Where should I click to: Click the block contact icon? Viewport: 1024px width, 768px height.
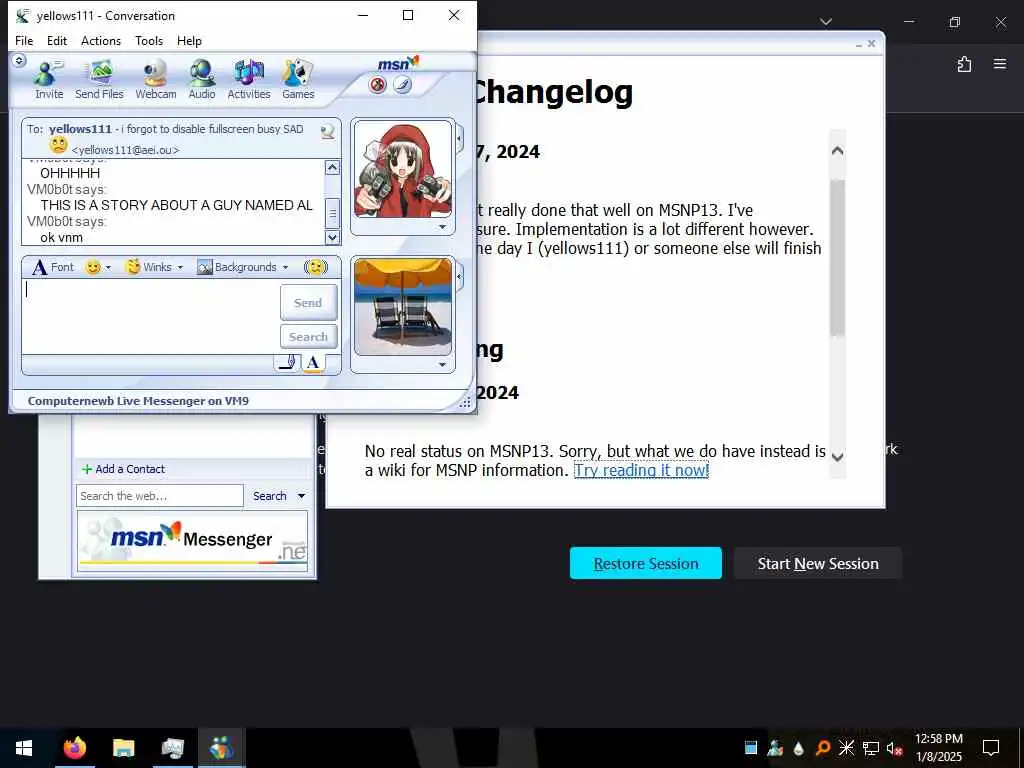[x=377, y=85]
